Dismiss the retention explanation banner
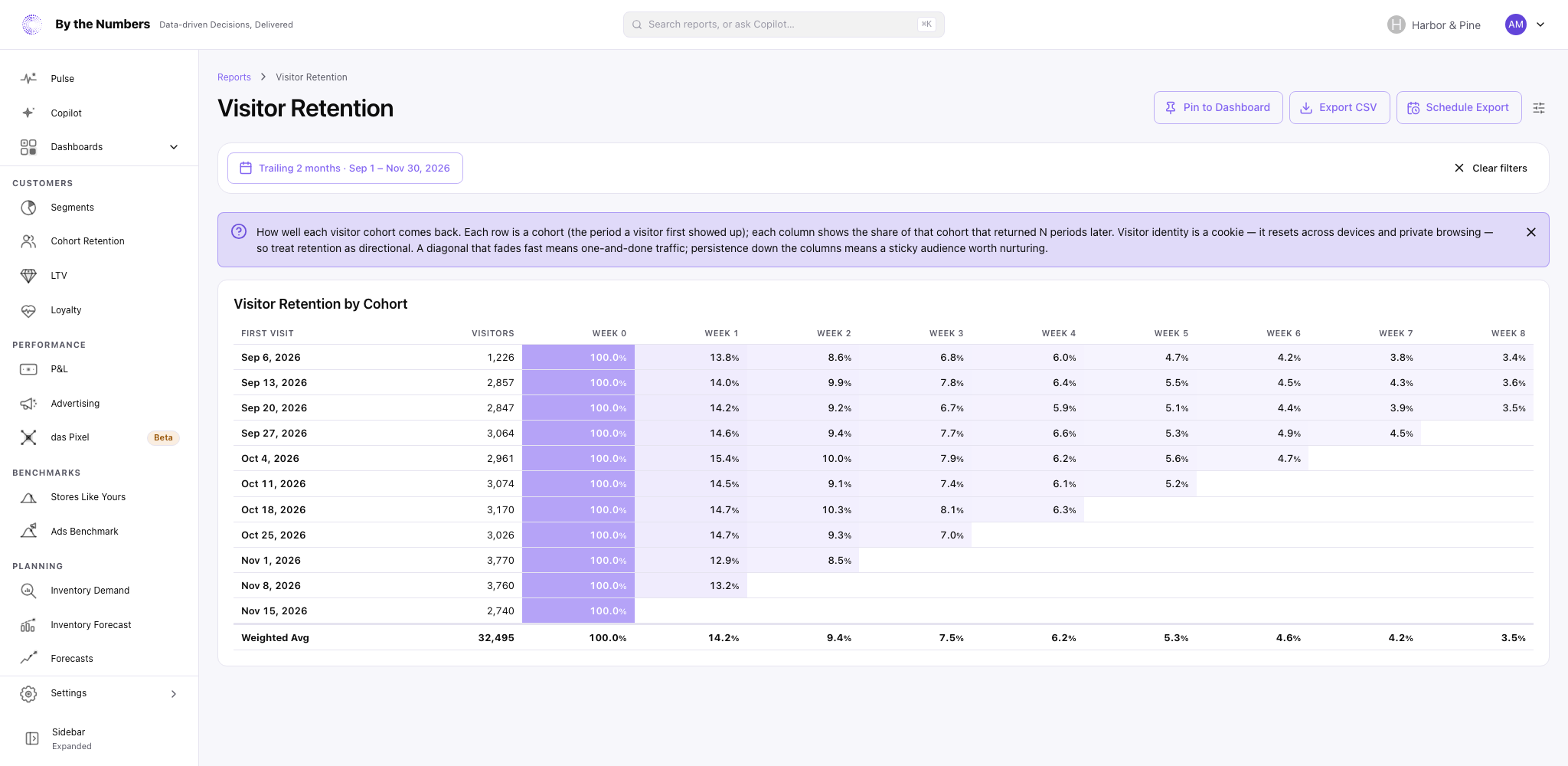Image resolution: width=1568 pixels, height=766 pixels. (1531, 232)
